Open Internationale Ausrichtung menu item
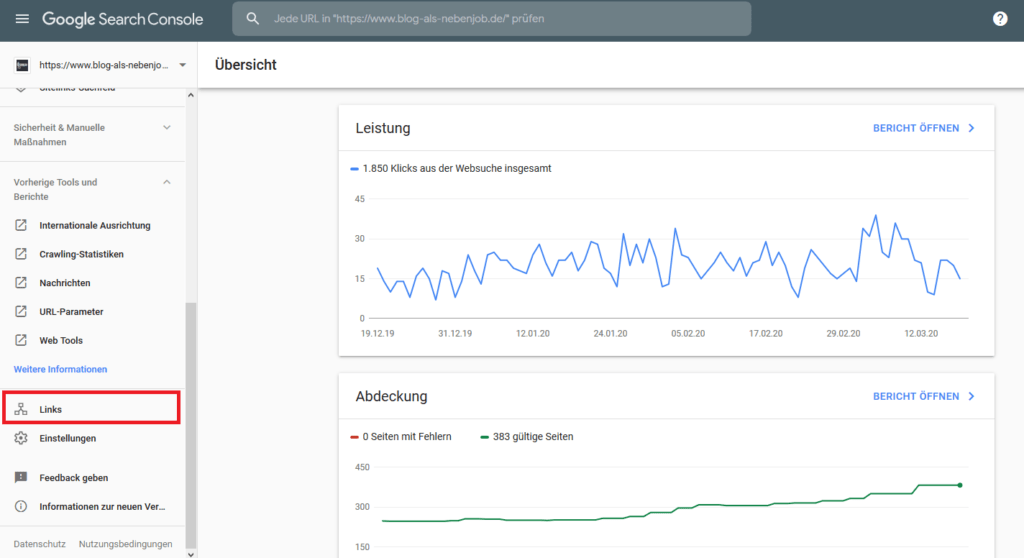Screen dimensions: 1024x558 point(95,225)
